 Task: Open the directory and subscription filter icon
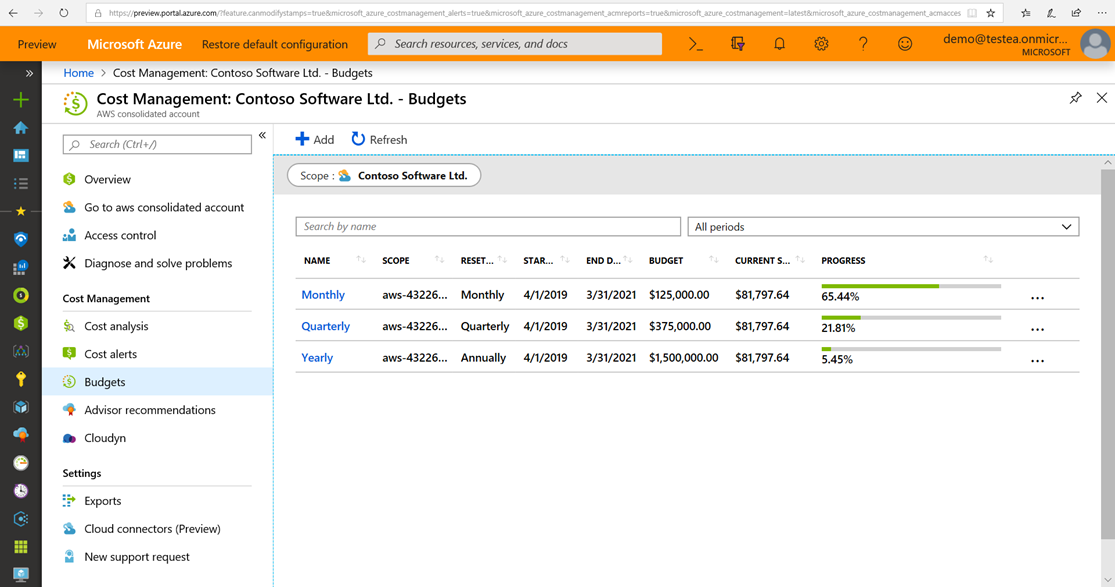[737, 44]
